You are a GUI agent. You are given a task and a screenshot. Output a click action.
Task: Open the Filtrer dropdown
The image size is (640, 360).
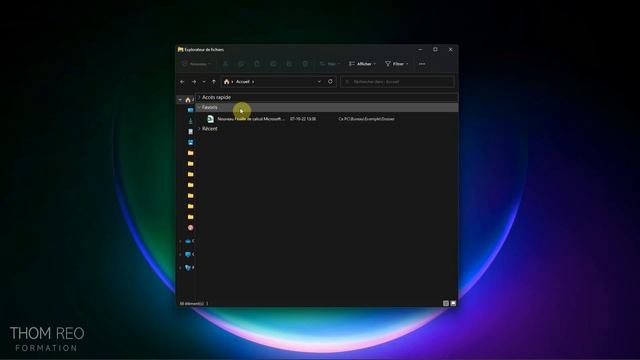[397, 64]
